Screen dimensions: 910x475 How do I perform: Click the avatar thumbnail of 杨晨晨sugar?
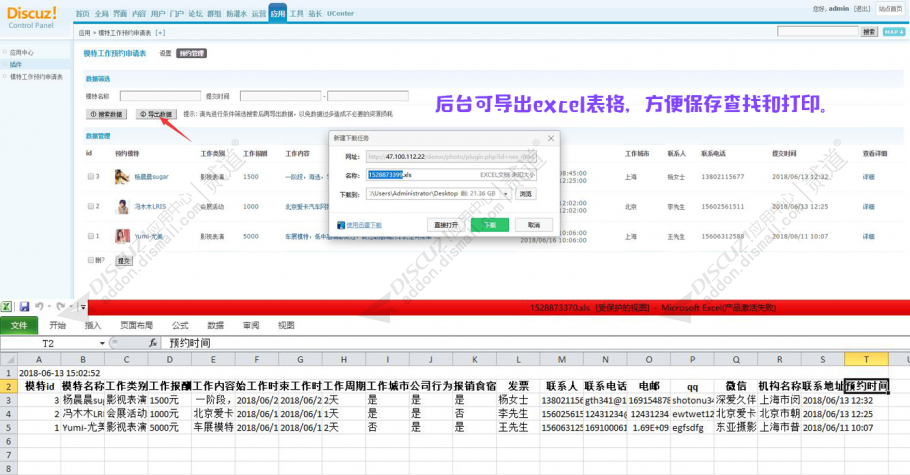click(x=122, y=177)
